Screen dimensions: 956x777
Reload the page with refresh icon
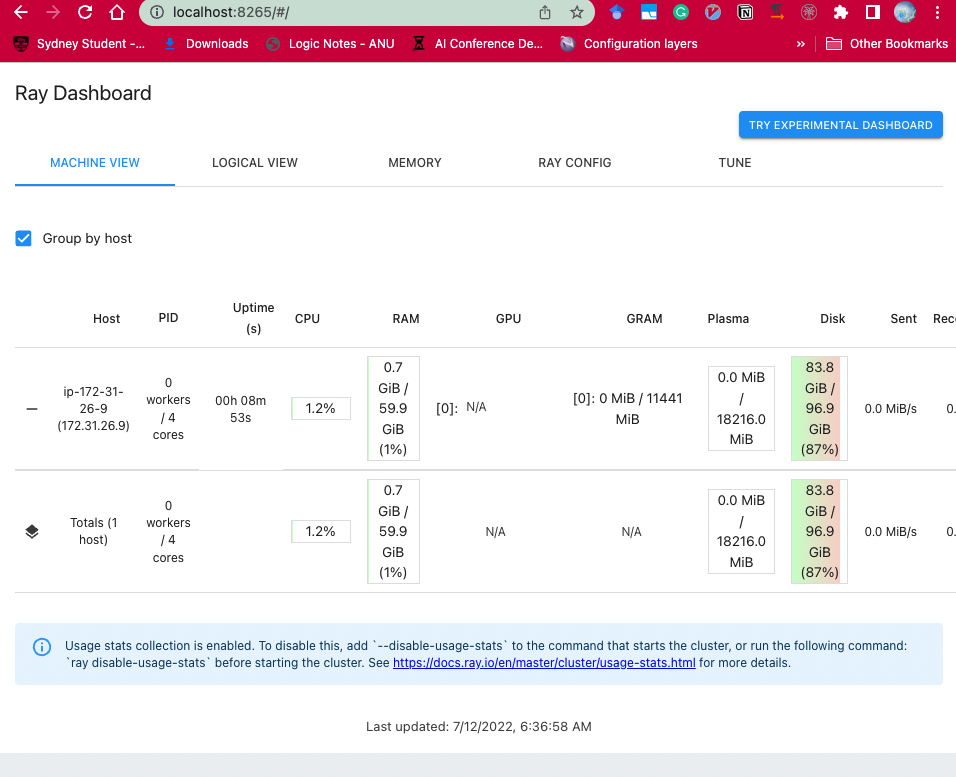tap(85, 12)
